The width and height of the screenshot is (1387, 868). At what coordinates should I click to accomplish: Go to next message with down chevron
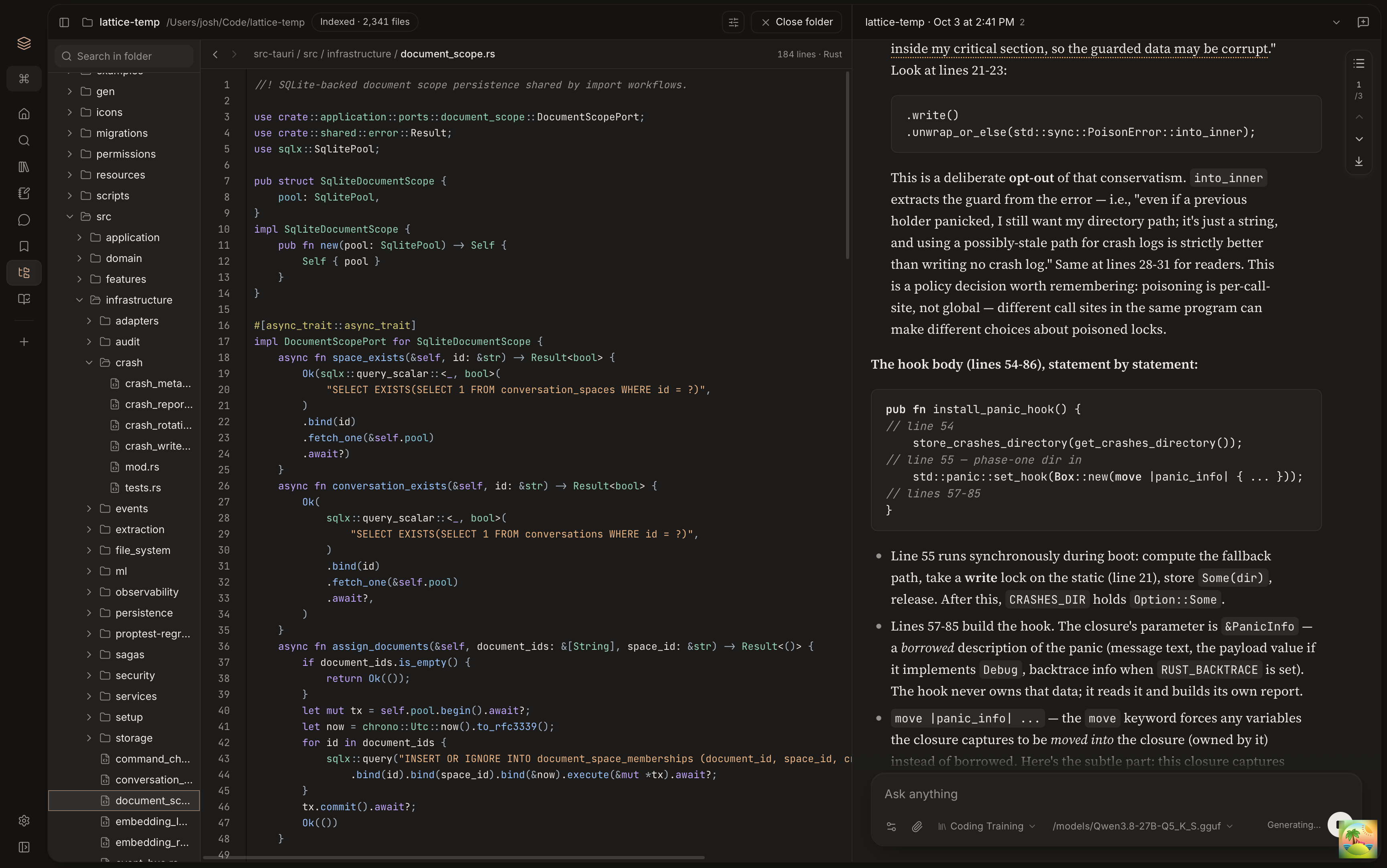pyautogui.click(x=1359, y=139)
